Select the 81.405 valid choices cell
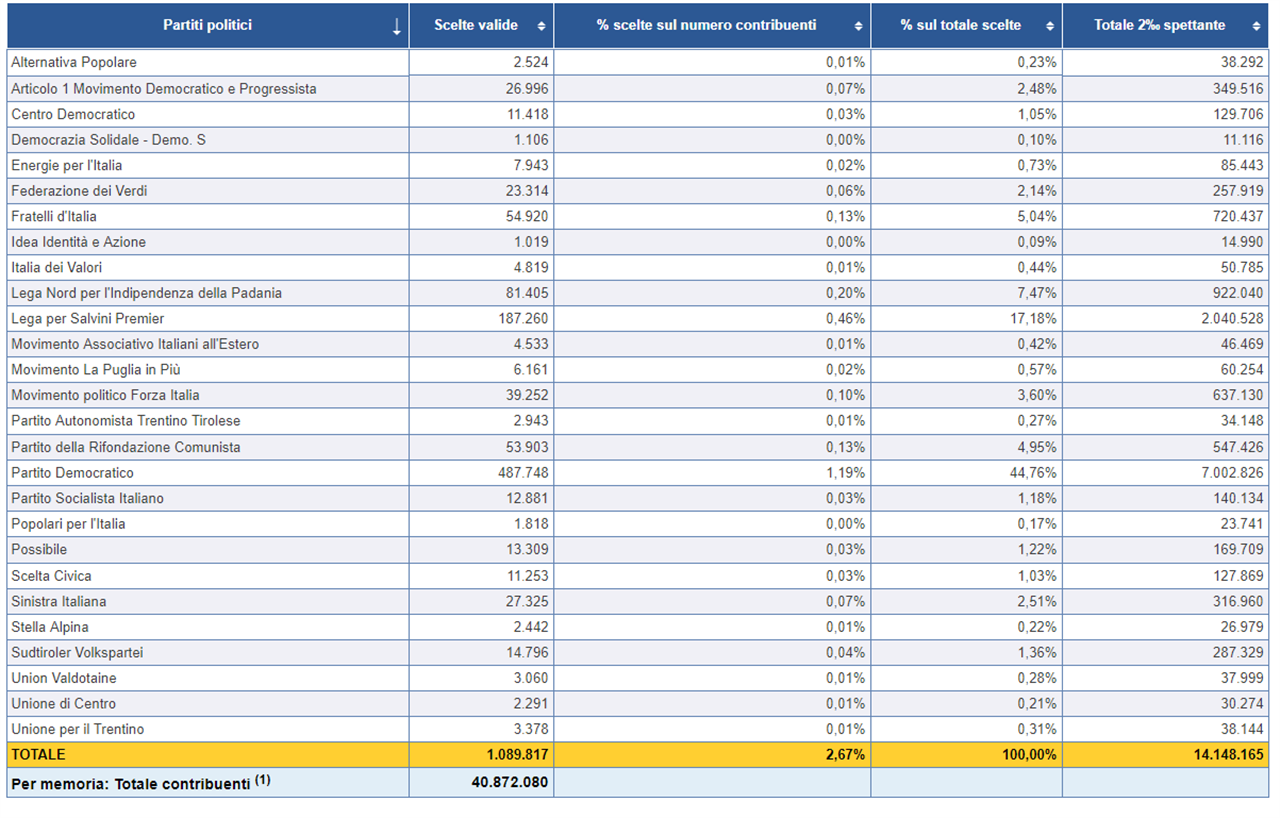 click(x=527, y=293)
